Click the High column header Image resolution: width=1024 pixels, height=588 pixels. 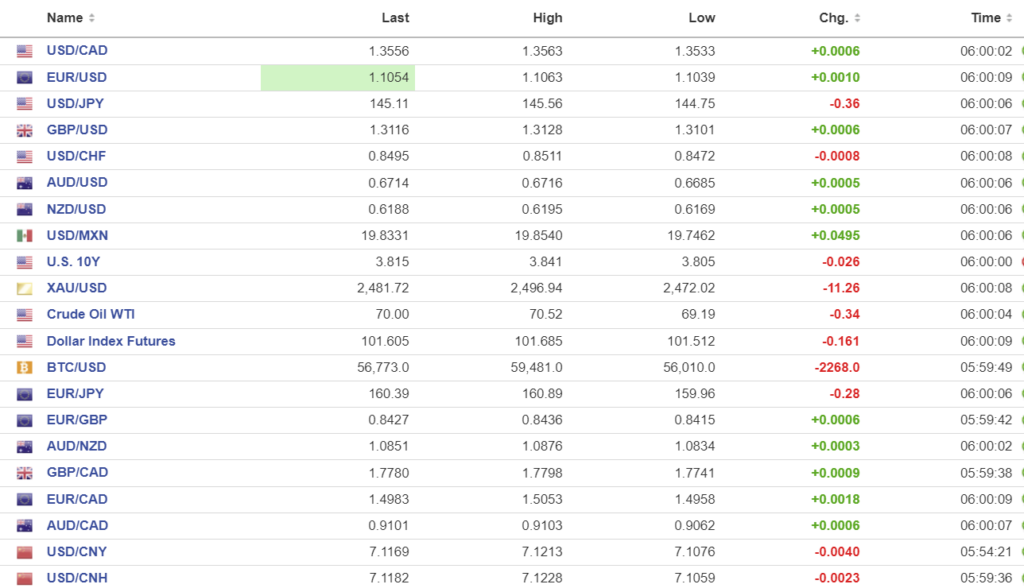tap(548, 18)
